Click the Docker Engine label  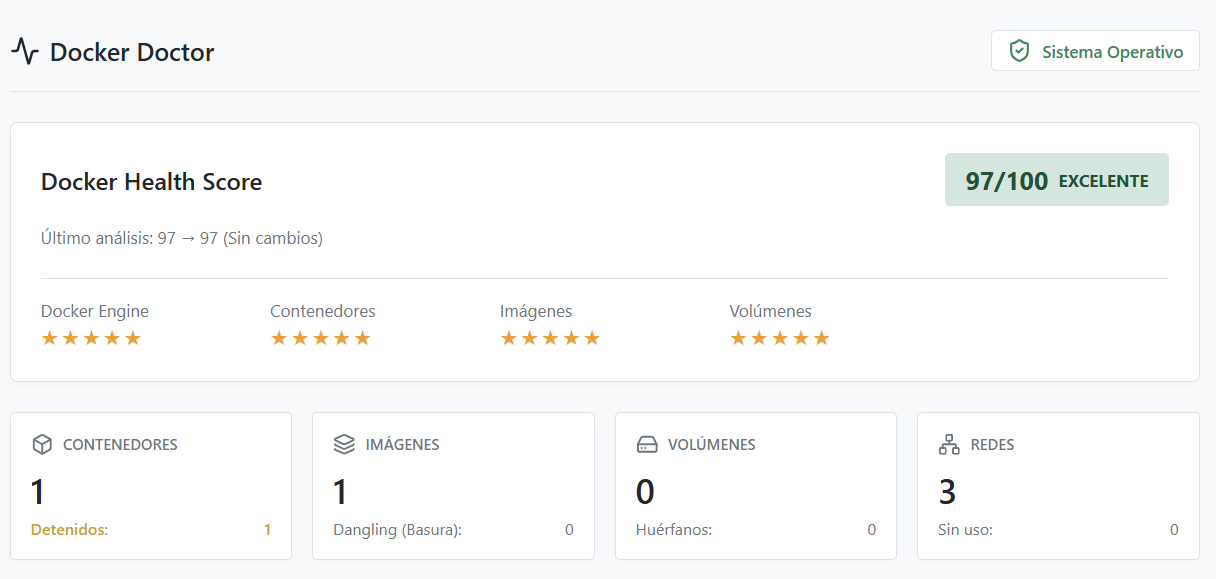click(95, 311)
